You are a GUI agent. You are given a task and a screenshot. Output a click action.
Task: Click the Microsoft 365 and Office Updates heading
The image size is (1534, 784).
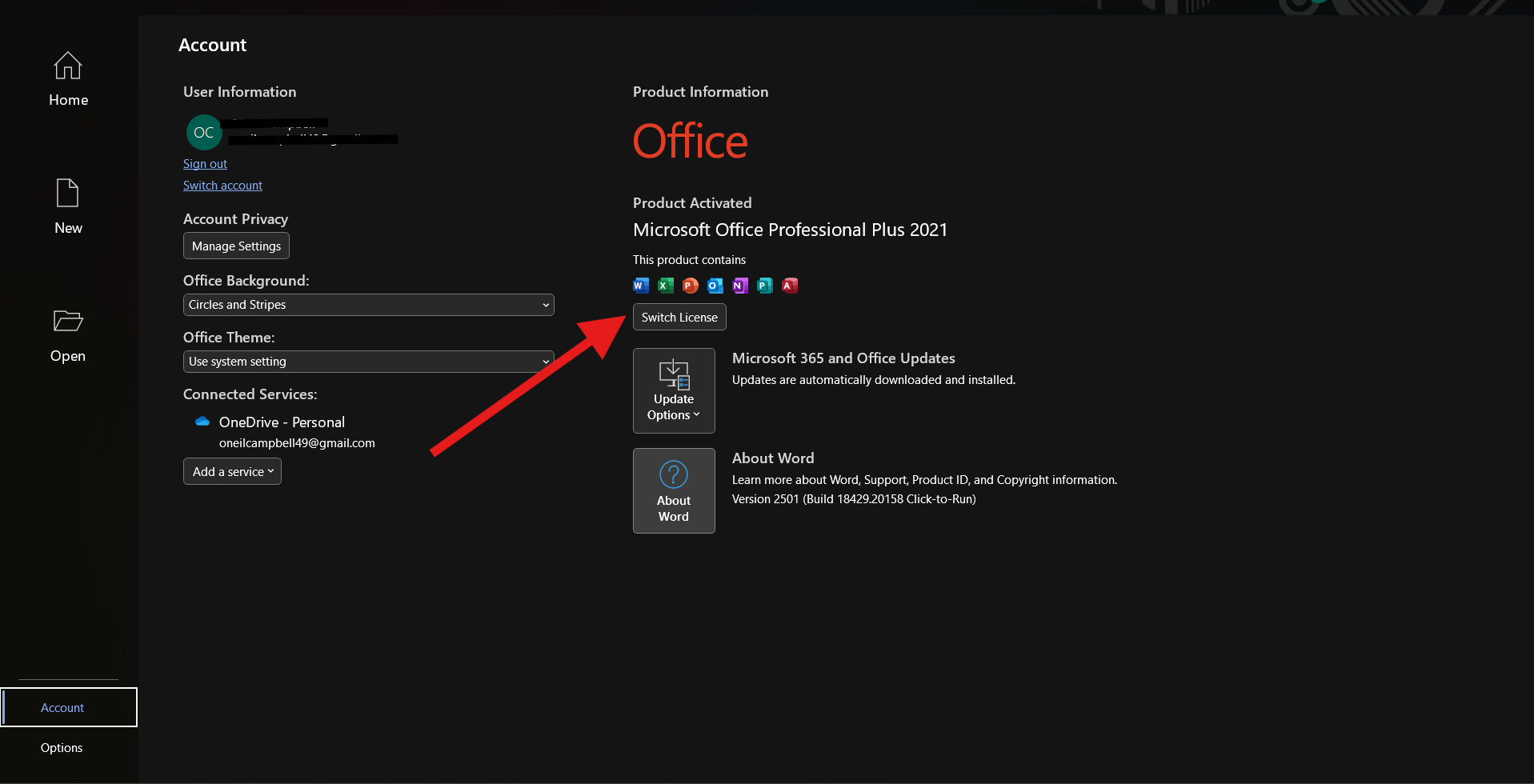[843, 358]
